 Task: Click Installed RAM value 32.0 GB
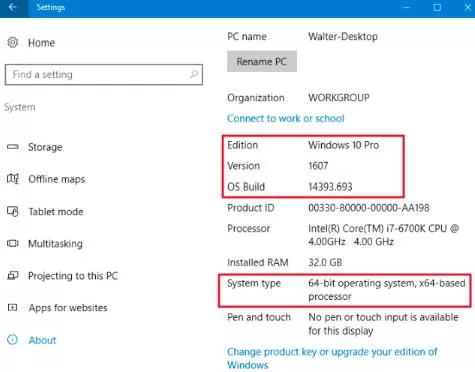pos(325,262)
